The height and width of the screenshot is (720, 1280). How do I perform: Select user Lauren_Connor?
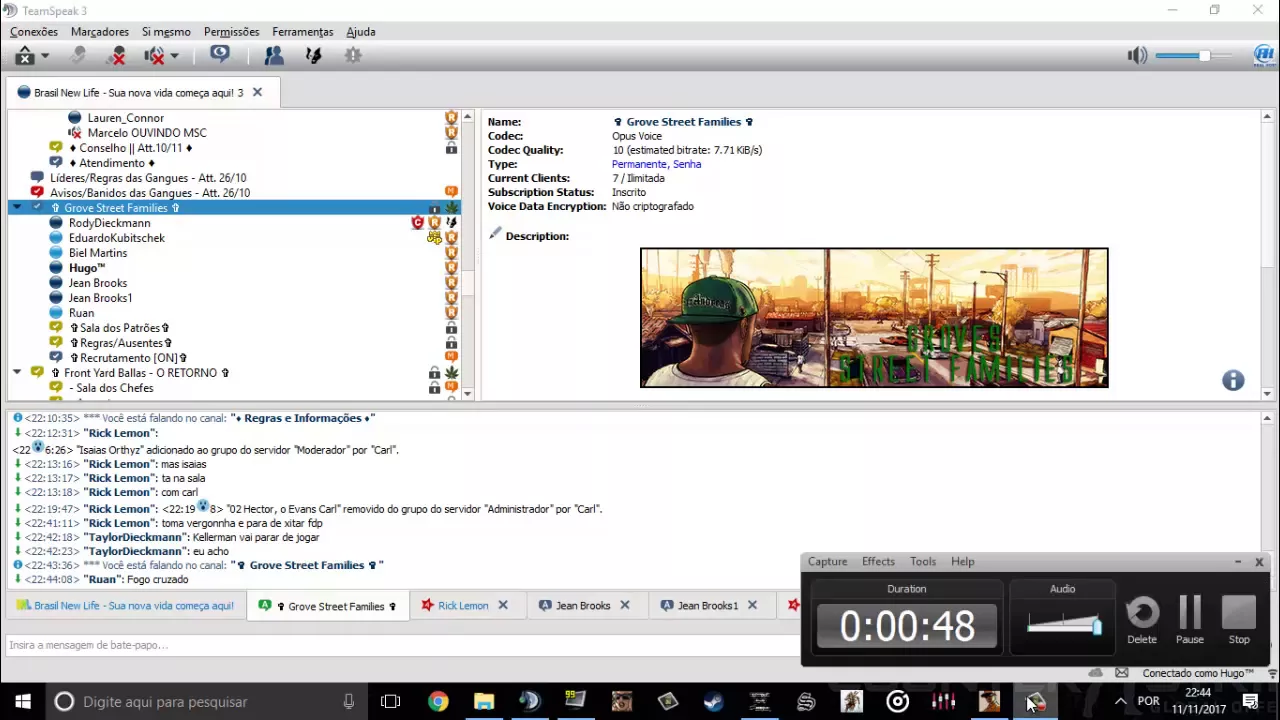(x=125, y=118)
